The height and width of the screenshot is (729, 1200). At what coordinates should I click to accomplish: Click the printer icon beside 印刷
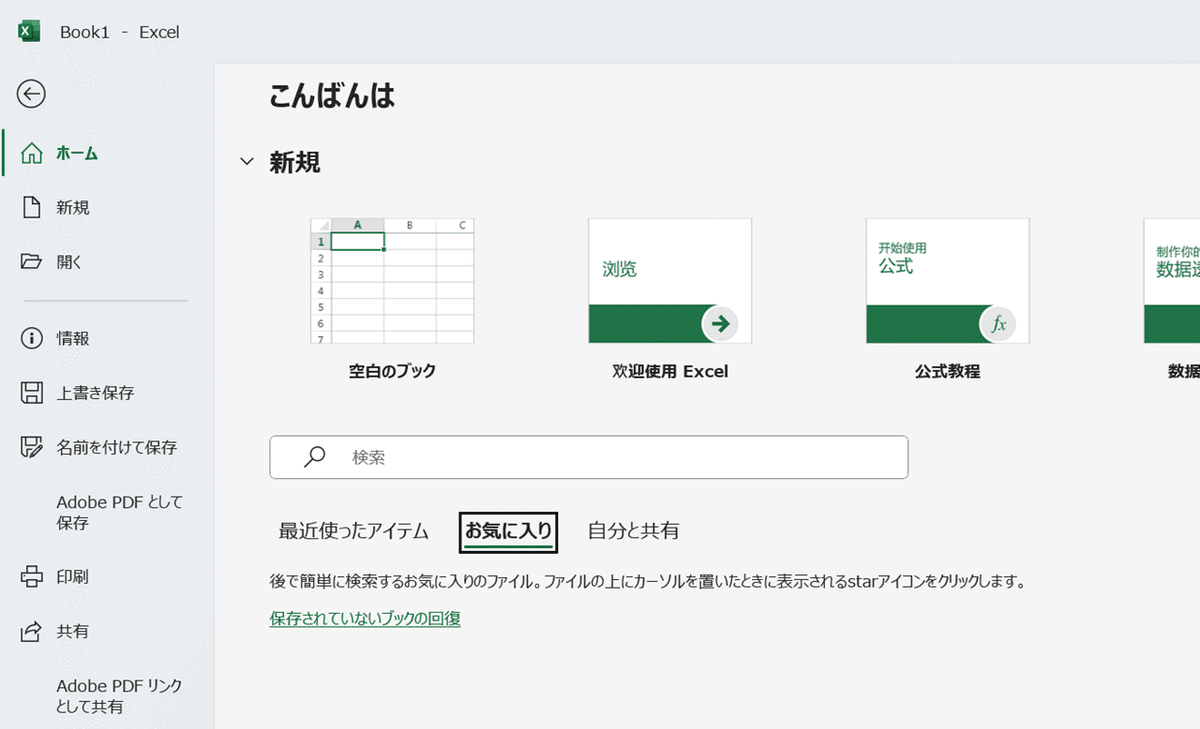point(32,576)
